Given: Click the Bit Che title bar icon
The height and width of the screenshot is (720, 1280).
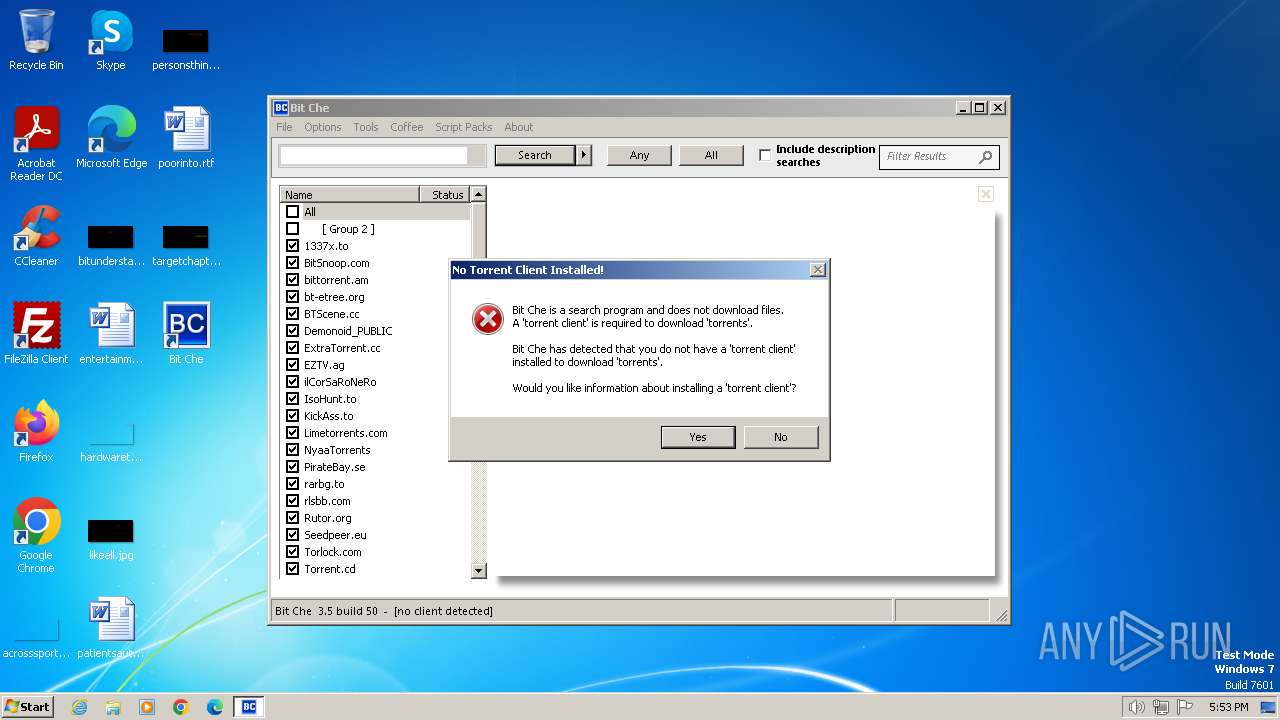Looking at the screenshot, I should pyautogui.click(x=281, y=108).
